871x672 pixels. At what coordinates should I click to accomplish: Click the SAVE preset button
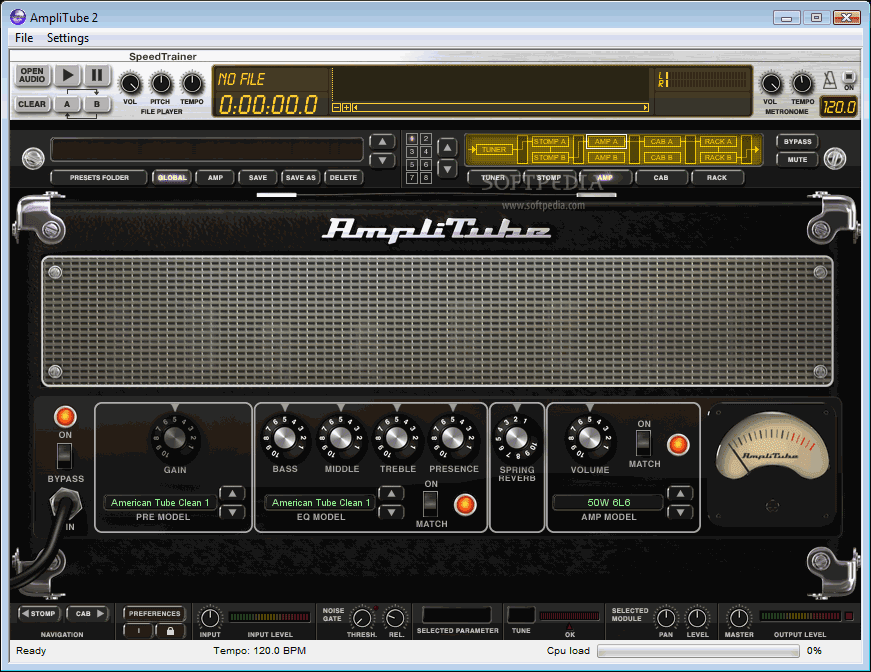(258, 178)
